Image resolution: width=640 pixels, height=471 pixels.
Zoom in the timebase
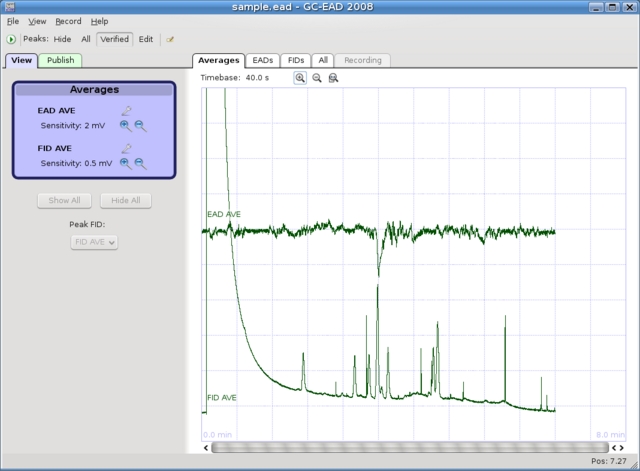coord(300,77)
